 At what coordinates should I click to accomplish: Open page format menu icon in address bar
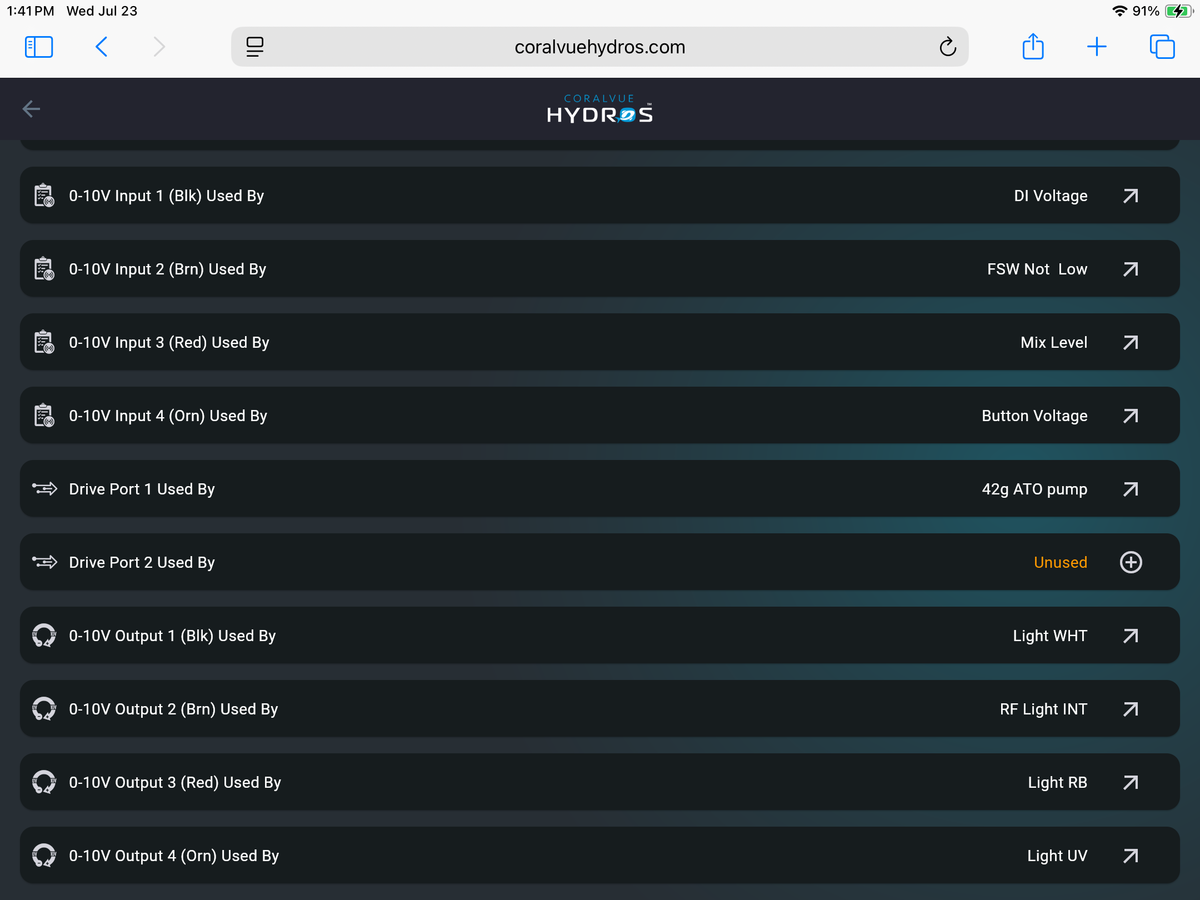click(x=255, y=47)
